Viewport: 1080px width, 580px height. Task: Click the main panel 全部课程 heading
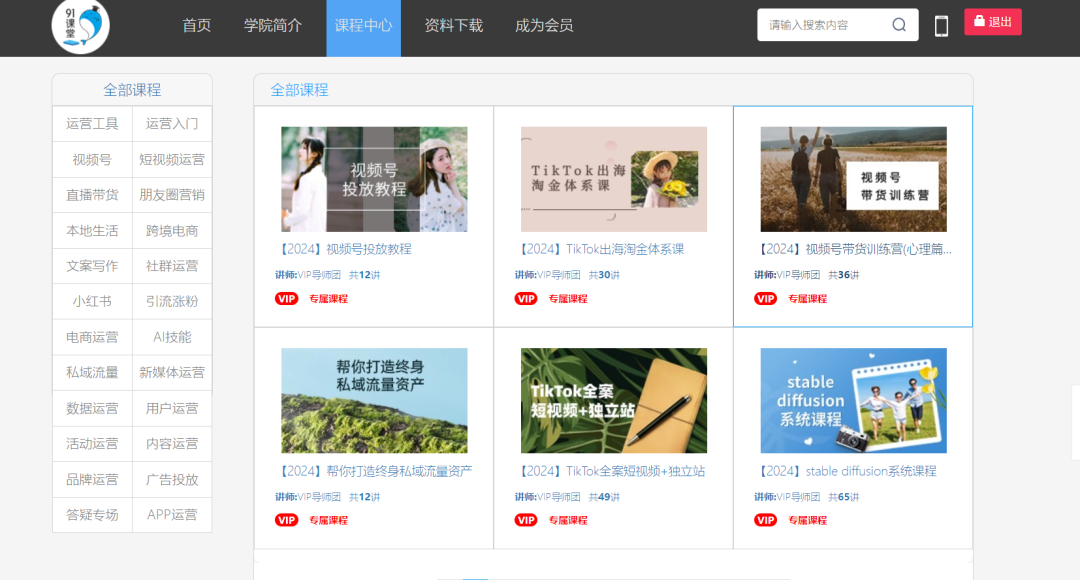point(299,90)
